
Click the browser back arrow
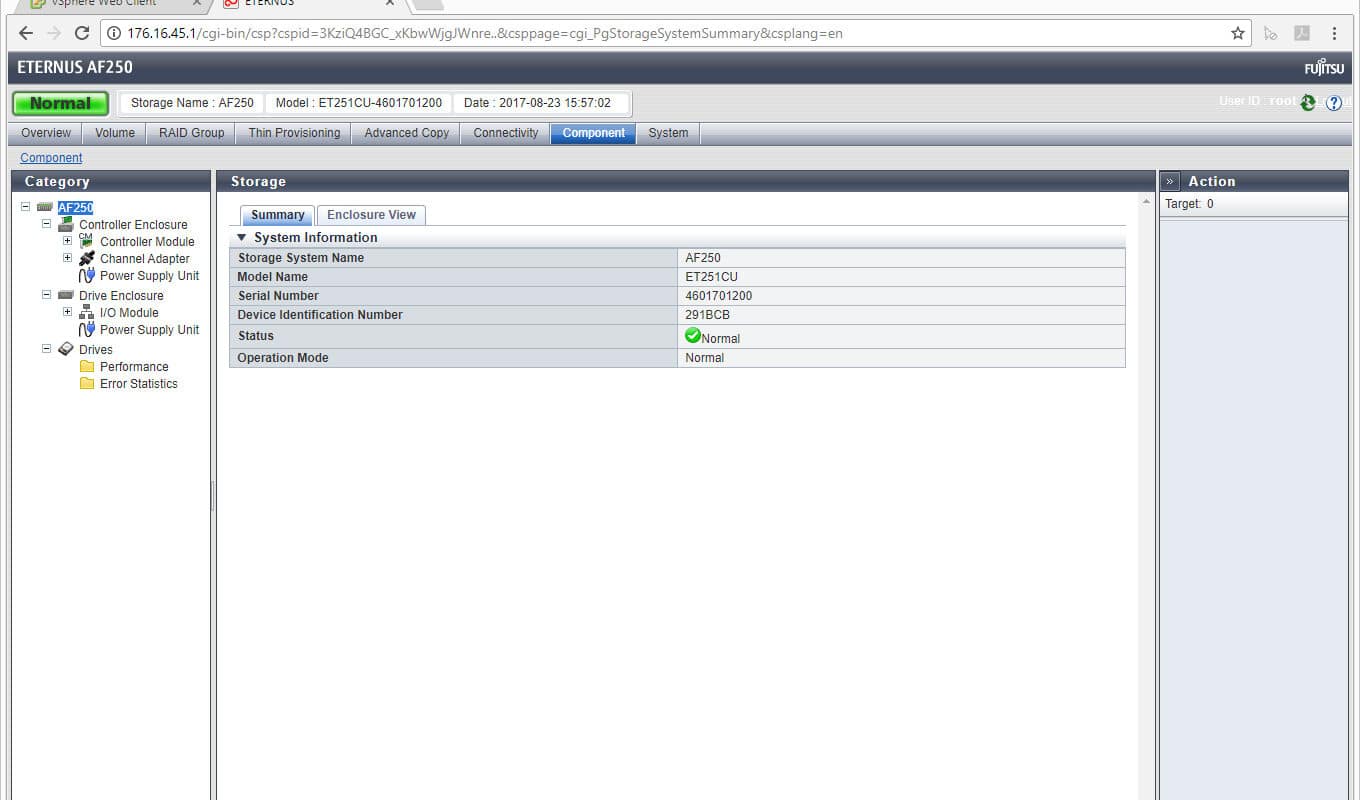pos(26,33)
